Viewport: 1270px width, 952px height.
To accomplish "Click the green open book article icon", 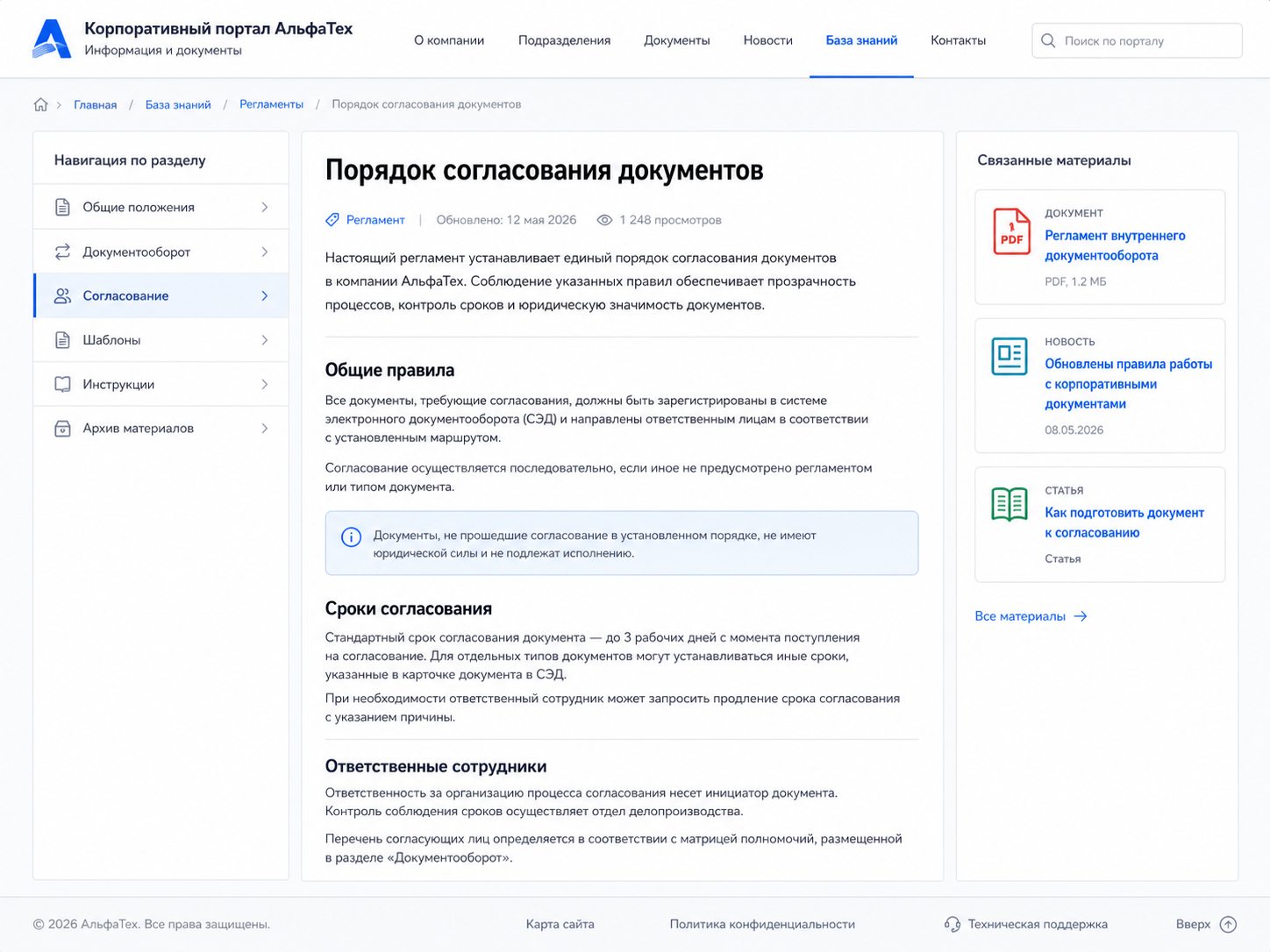I will [x=1010, y=504].
